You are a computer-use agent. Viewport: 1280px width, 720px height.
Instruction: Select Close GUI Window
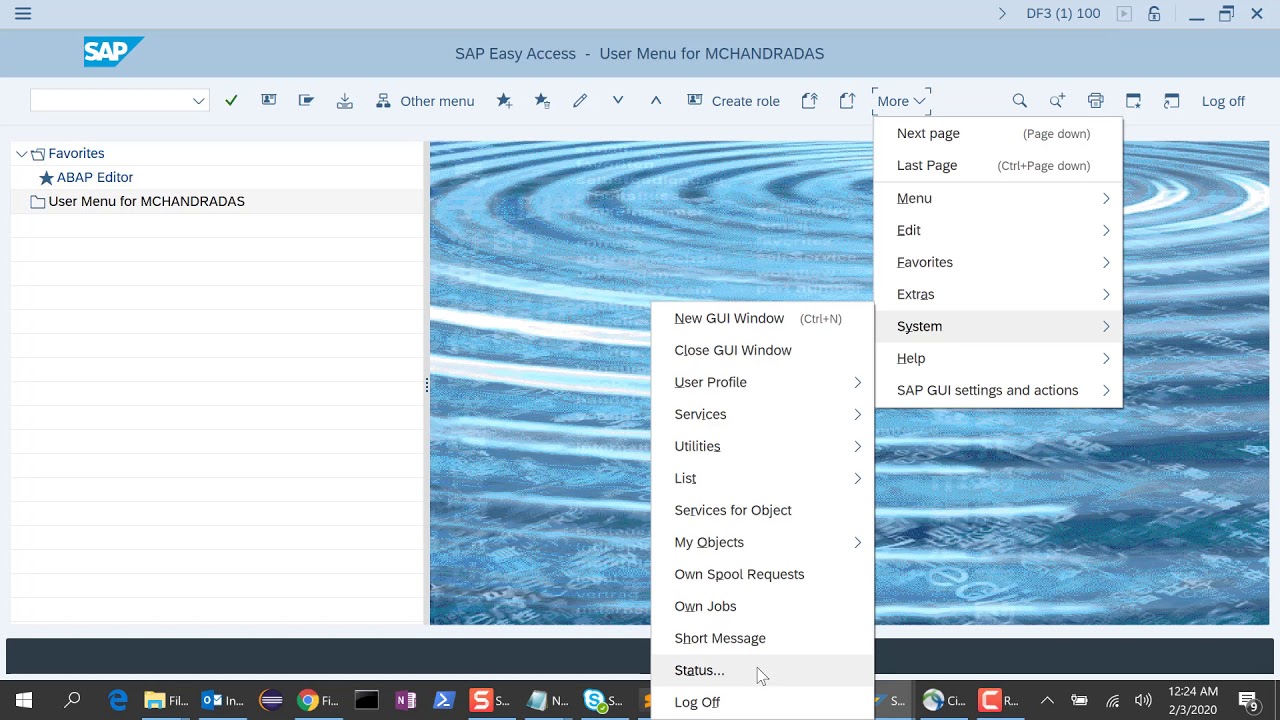[762, 350]
